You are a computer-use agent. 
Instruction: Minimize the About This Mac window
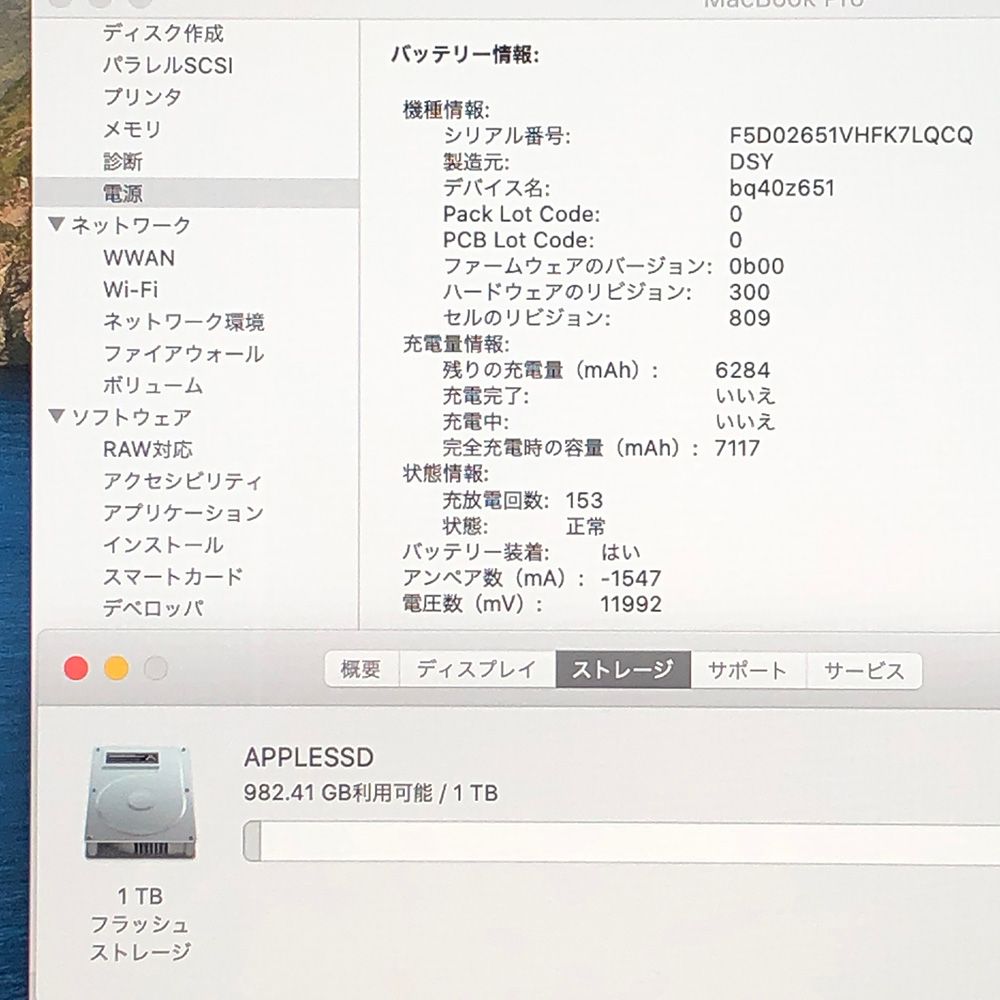pyautogui.click(x=116, y=668)
